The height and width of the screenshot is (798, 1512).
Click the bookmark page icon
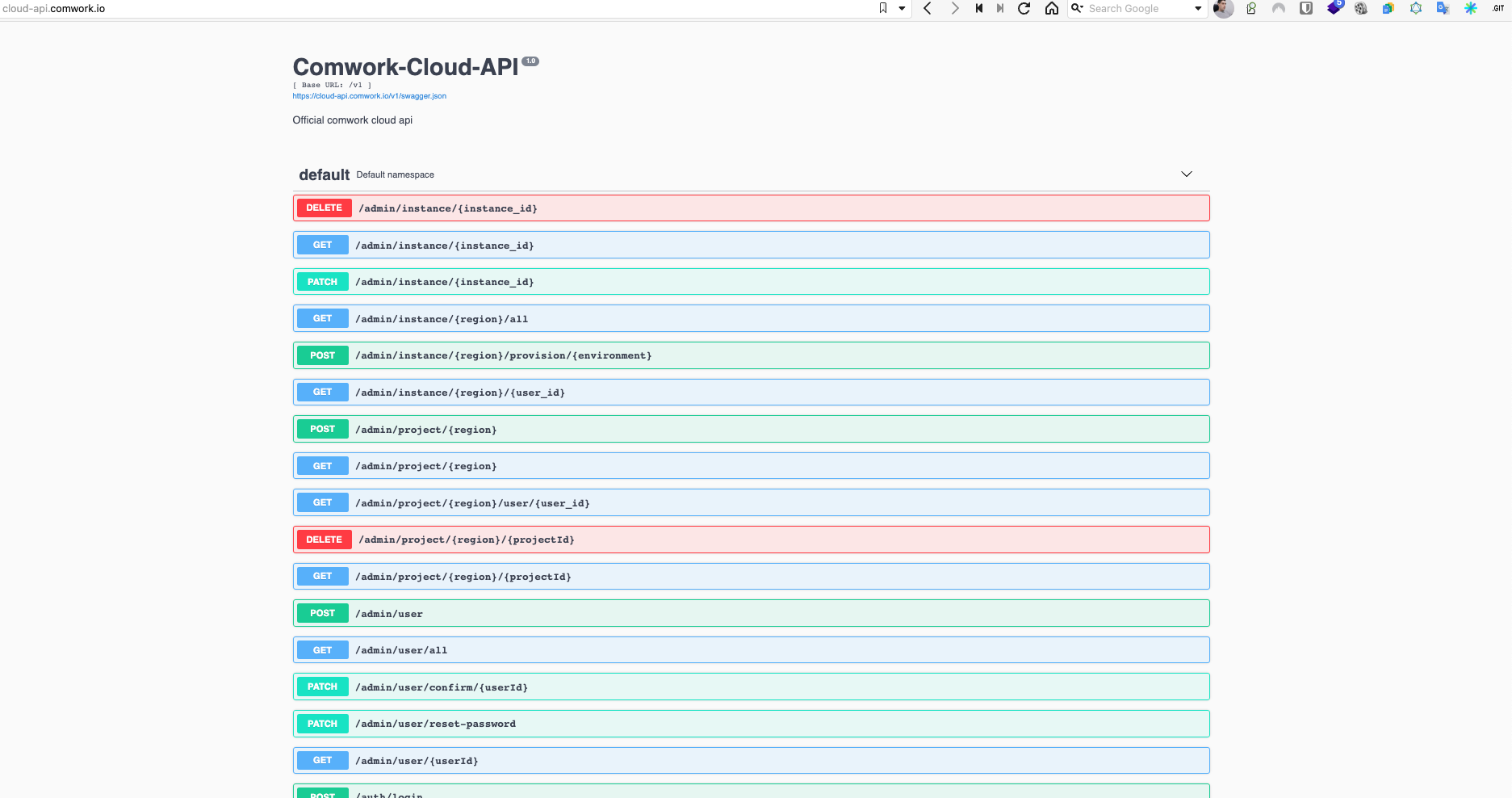pyautogui.click(x=883, y=8)
